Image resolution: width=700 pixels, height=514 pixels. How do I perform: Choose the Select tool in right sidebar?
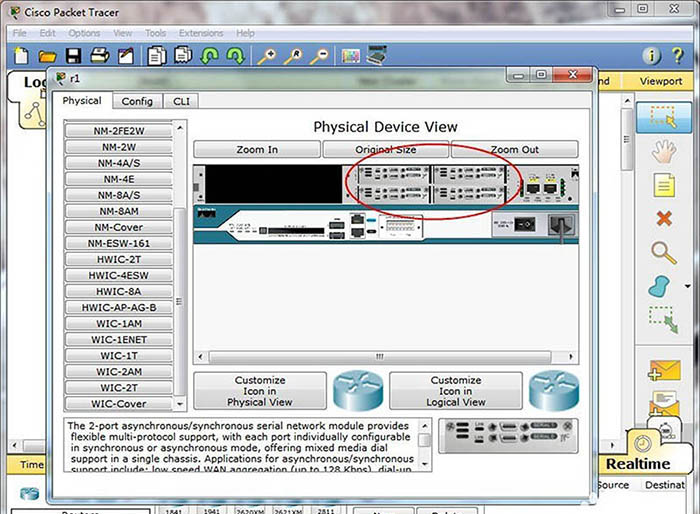(x=664, y=117)
